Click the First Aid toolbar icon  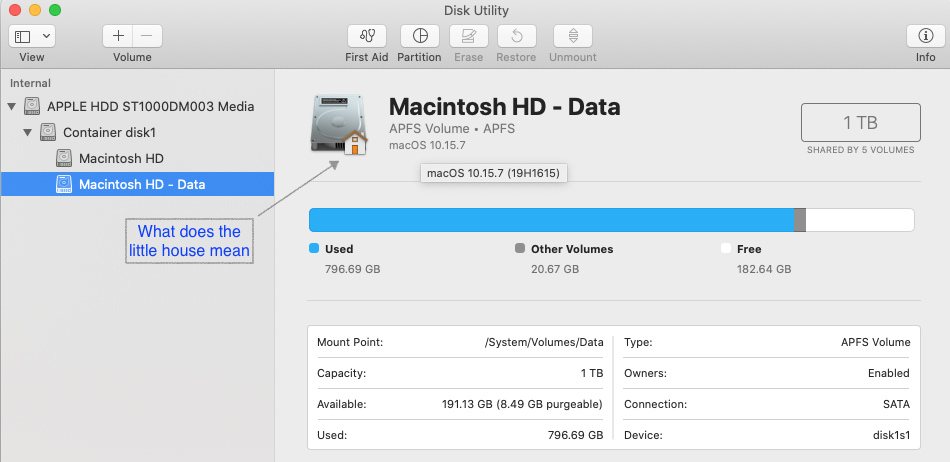coord(366,36)
